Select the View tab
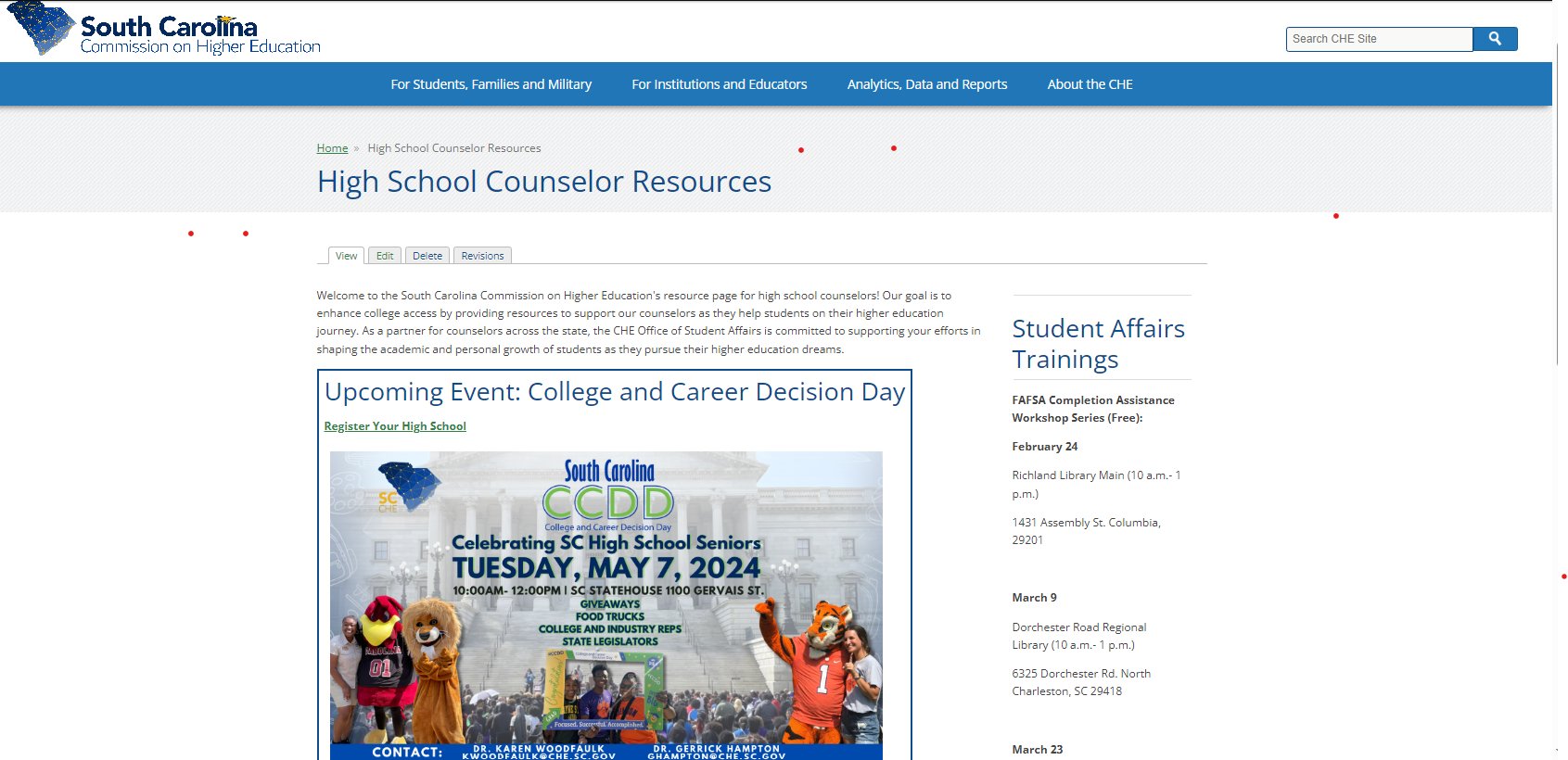This screenshot has width=1568, height=760. tap(346, 256)
